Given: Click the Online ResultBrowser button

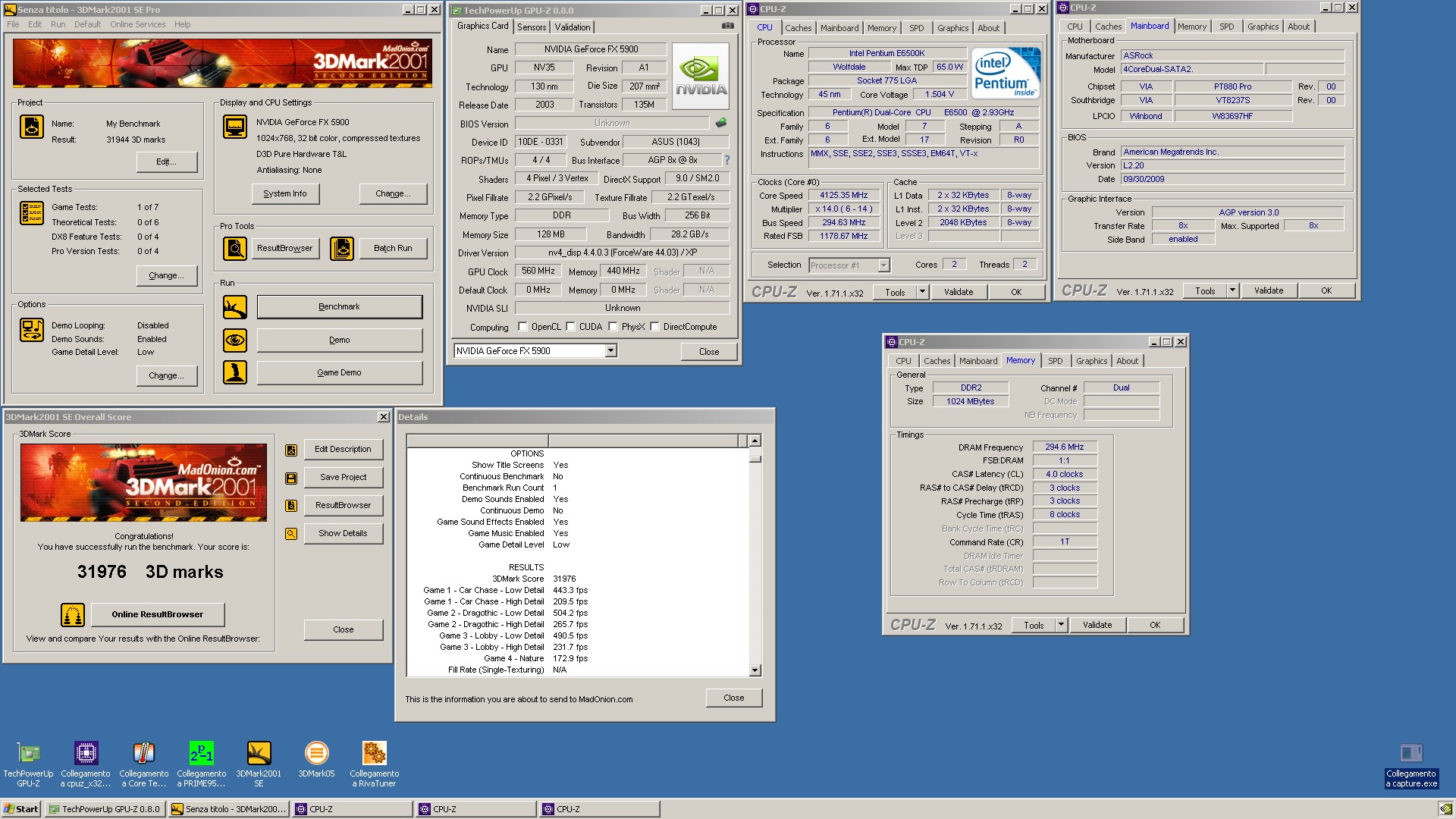Looking at the screenshot, I should click(x=158, y=614).
